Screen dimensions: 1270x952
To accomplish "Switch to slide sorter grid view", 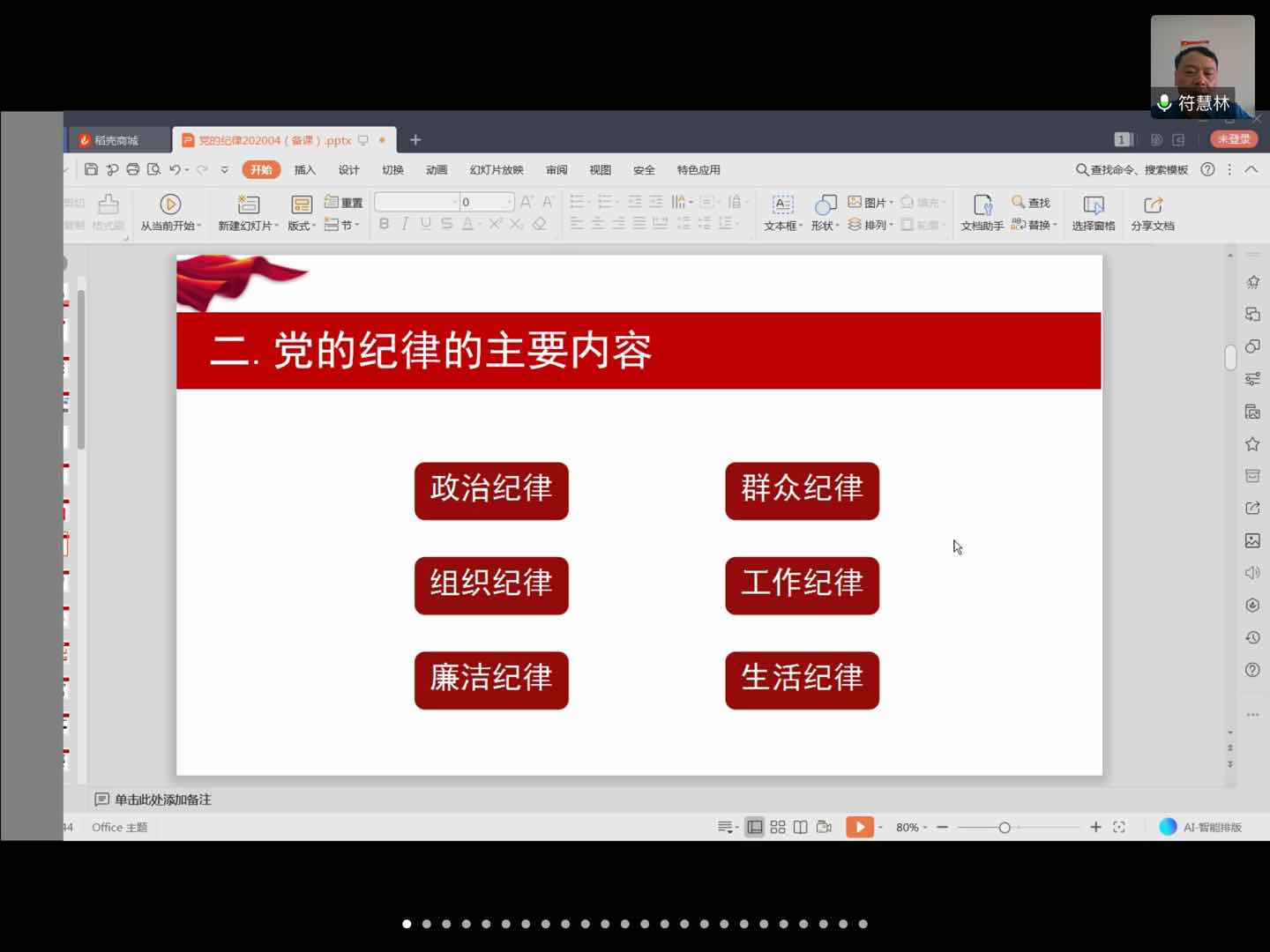I will click(777, 827).
